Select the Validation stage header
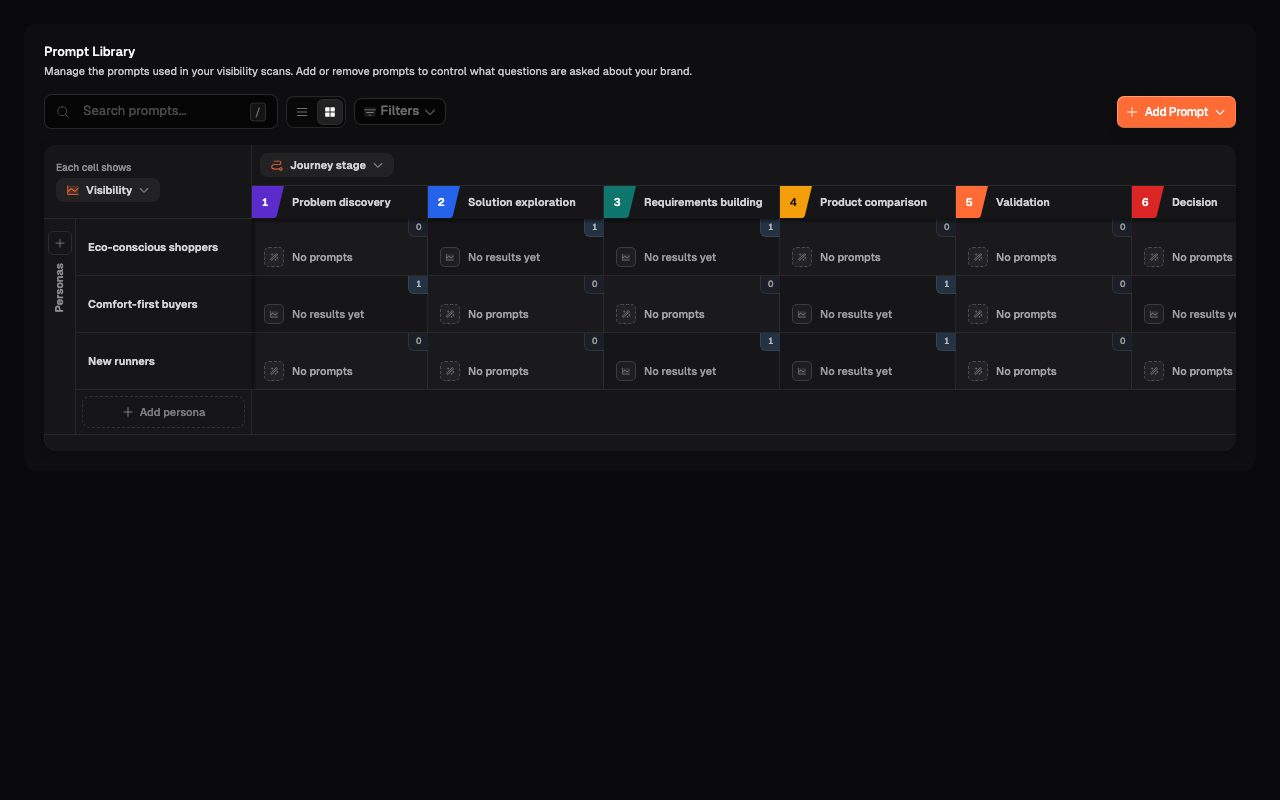1280x800 pixels. point(1044,202)
